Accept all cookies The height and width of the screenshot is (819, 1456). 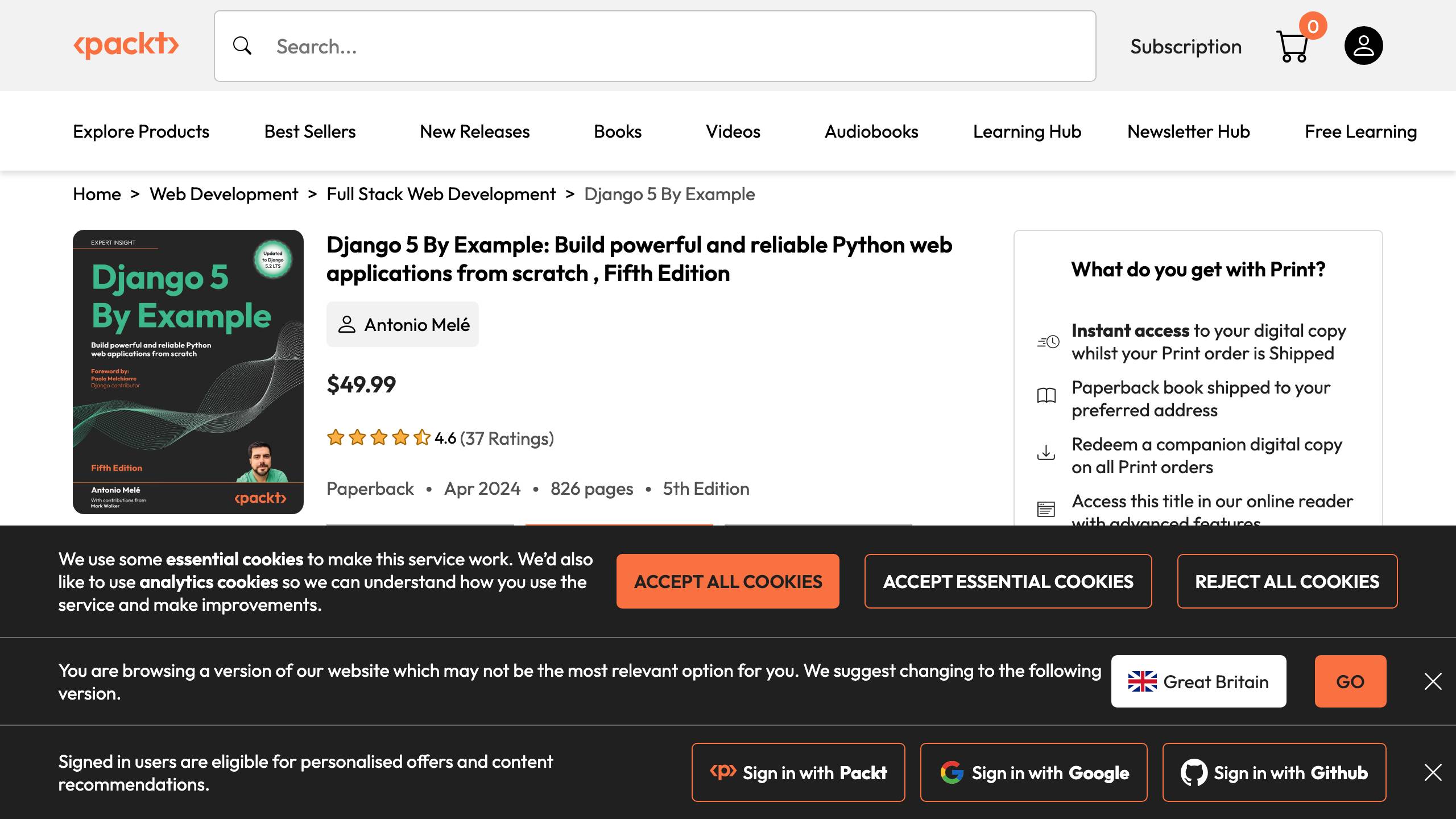727,581
